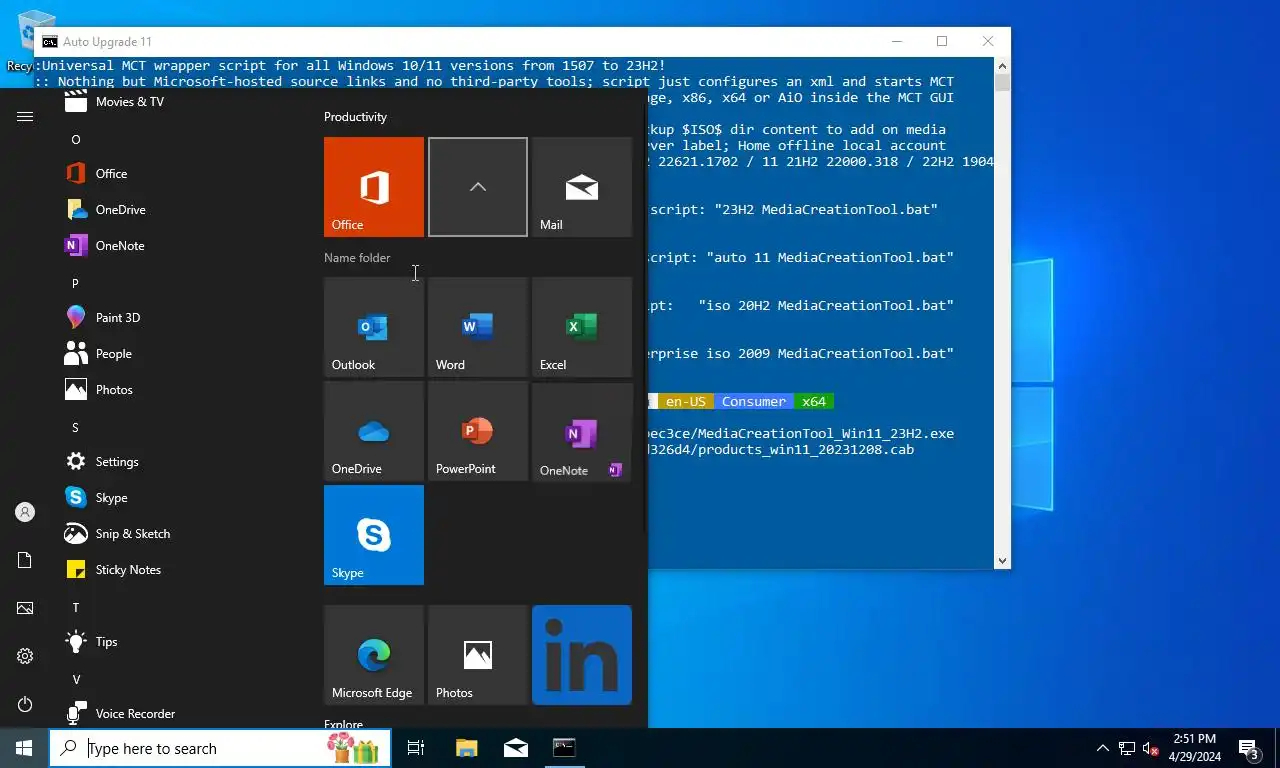Open Movies & TV app
Viewport: 1280px width, 768px height.
coord(182,102)
